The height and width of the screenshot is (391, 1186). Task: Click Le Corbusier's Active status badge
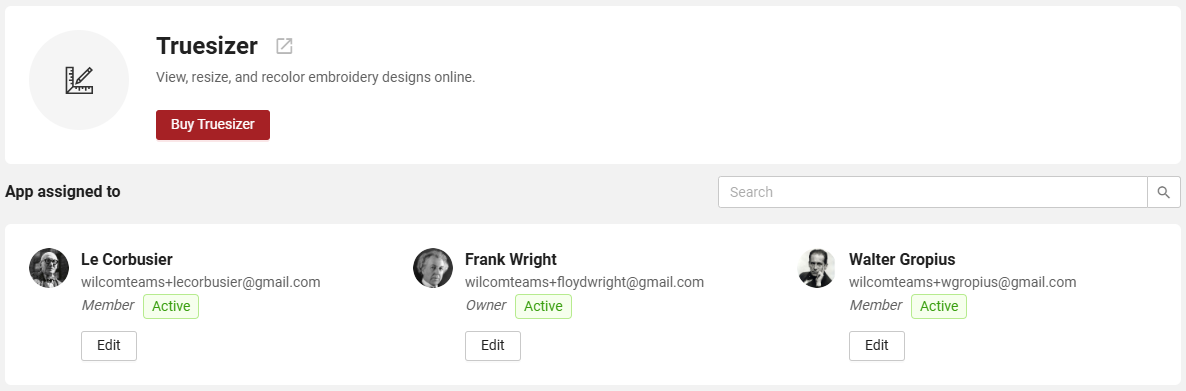[171, 306]
